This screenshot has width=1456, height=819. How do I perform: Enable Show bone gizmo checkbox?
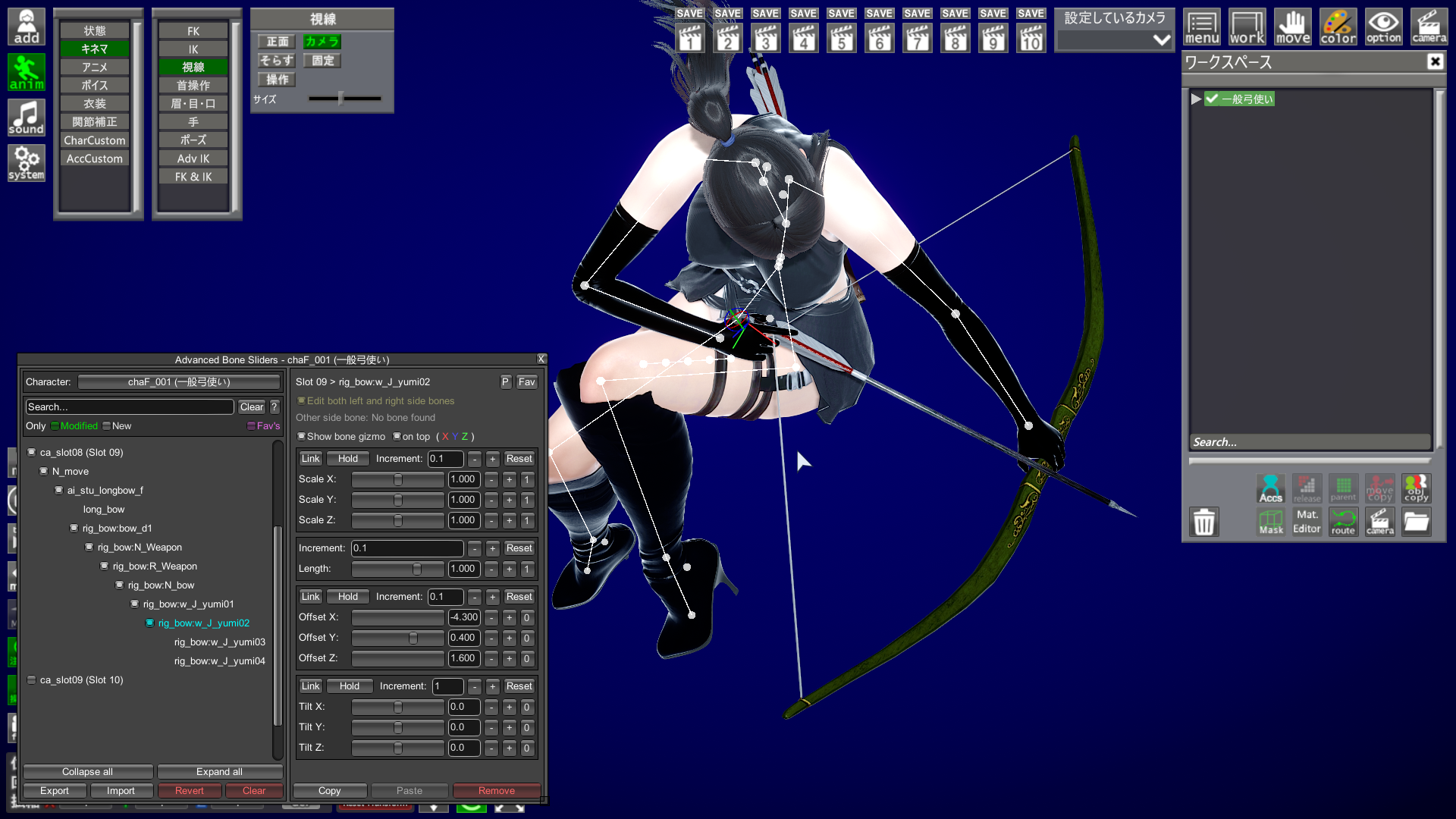point(301,437)
